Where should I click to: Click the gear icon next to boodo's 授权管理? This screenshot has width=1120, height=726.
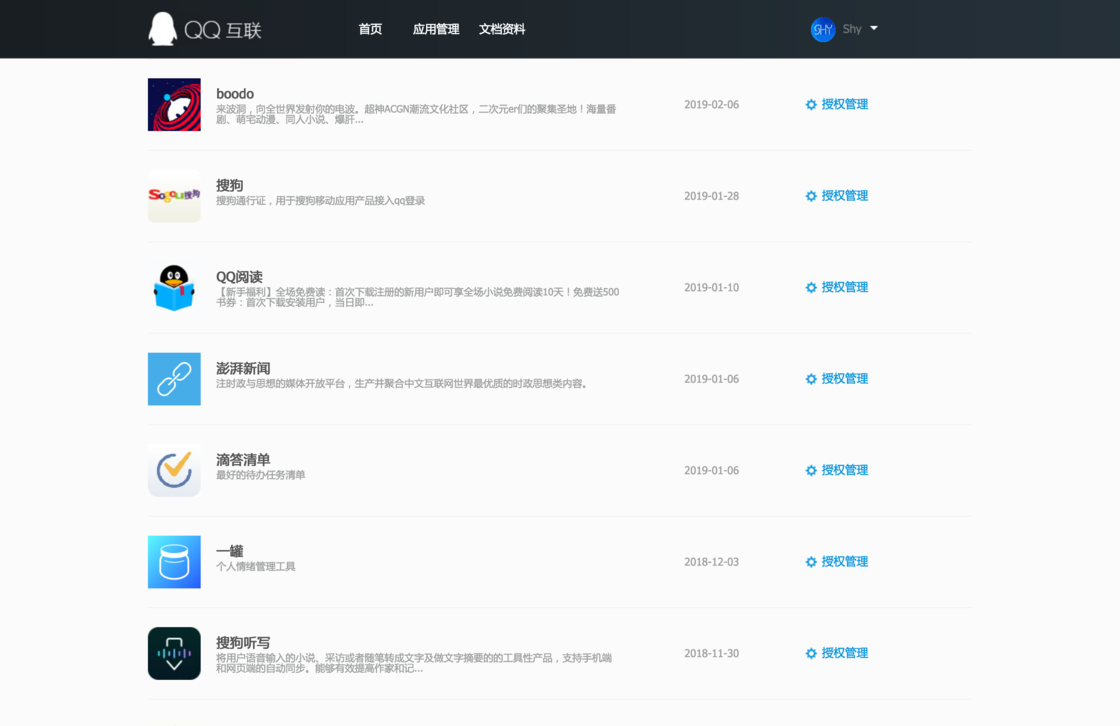[811, 104]
